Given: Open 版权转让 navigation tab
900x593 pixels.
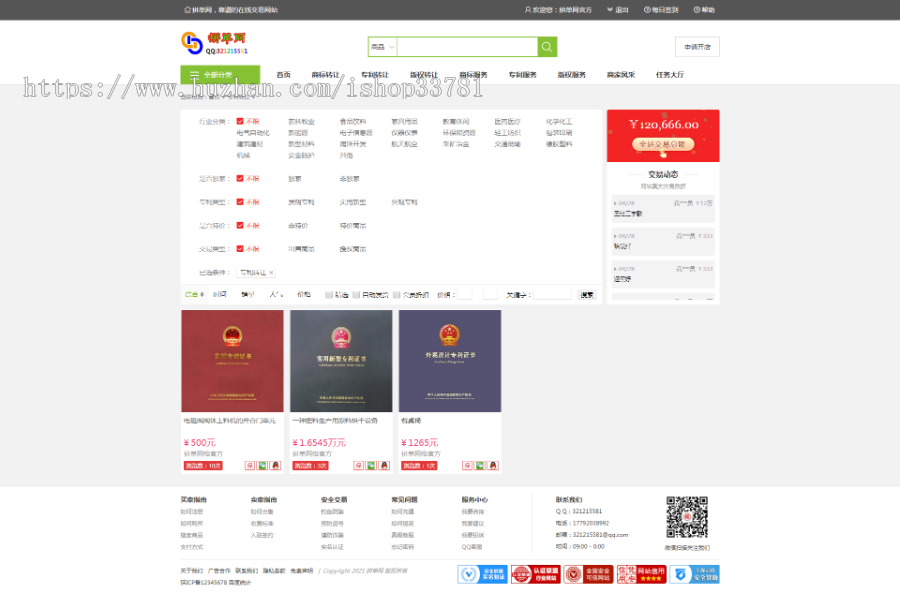Looking at the screenshot, I should [x=424, y=75].
